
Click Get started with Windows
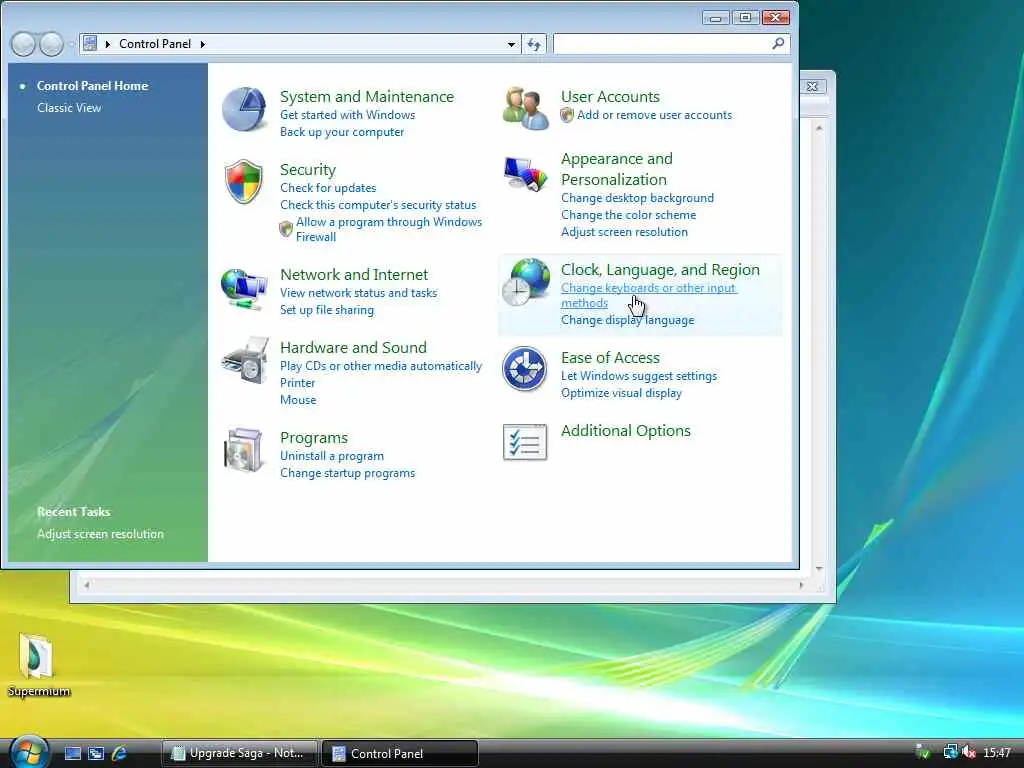[347, 115]
